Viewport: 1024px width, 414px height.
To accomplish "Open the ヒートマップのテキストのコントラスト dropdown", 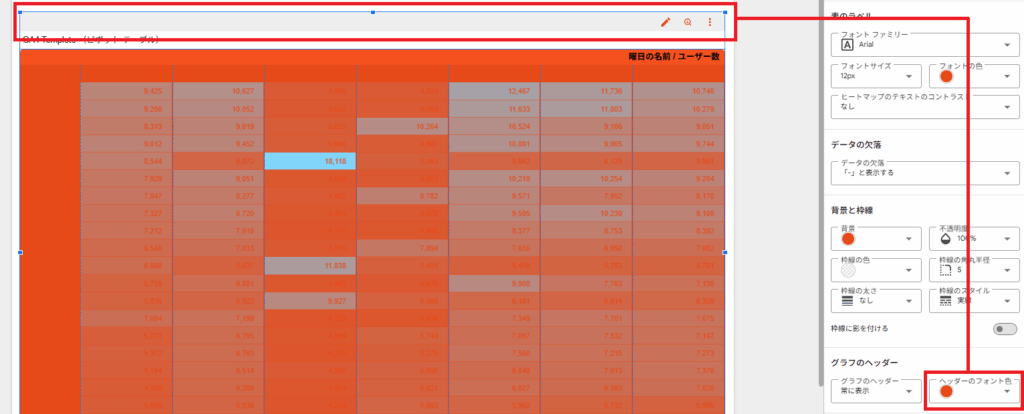I will tap(926, 106).
